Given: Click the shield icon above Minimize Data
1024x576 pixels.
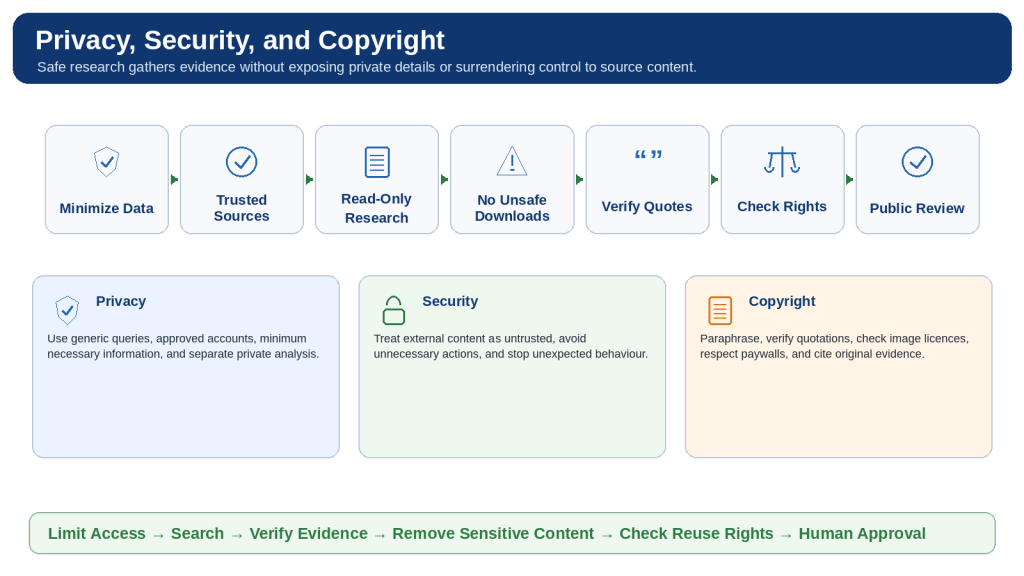Looking at the screenshot, I should click(x=106, y=161).
